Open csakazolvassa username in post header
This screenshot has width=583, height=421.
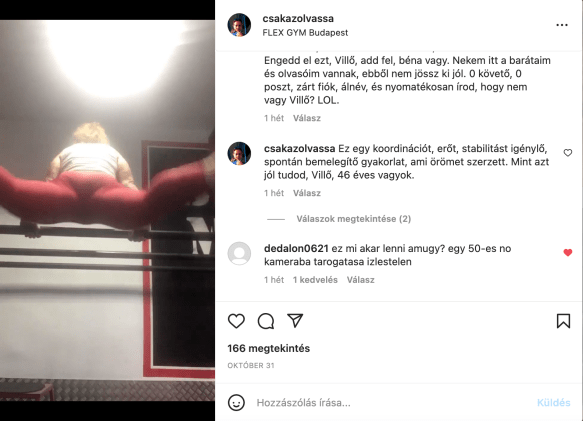[x=298, y=18]
